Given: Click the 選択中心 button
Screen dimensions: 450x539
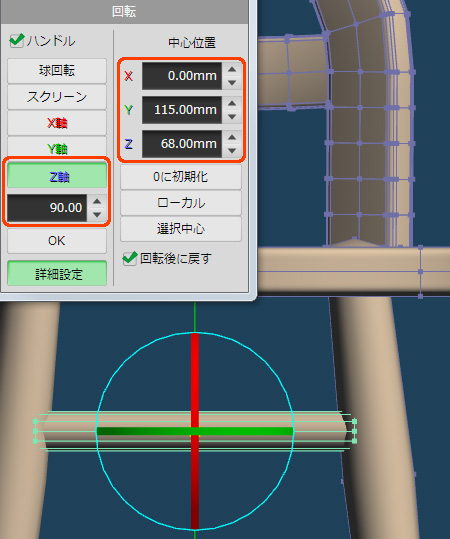Looking at the screenshot, I should [181, 229].
